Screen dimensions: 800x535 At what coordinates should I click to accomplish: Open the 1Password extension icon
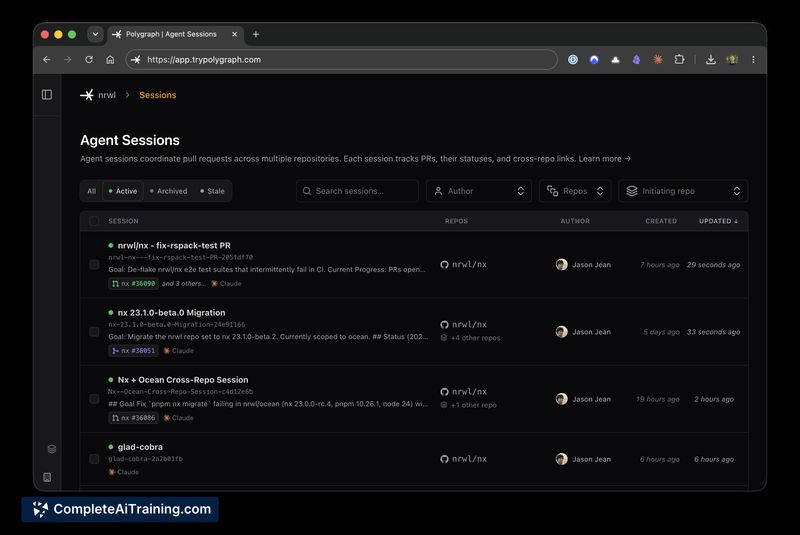(x=573, y=60)
